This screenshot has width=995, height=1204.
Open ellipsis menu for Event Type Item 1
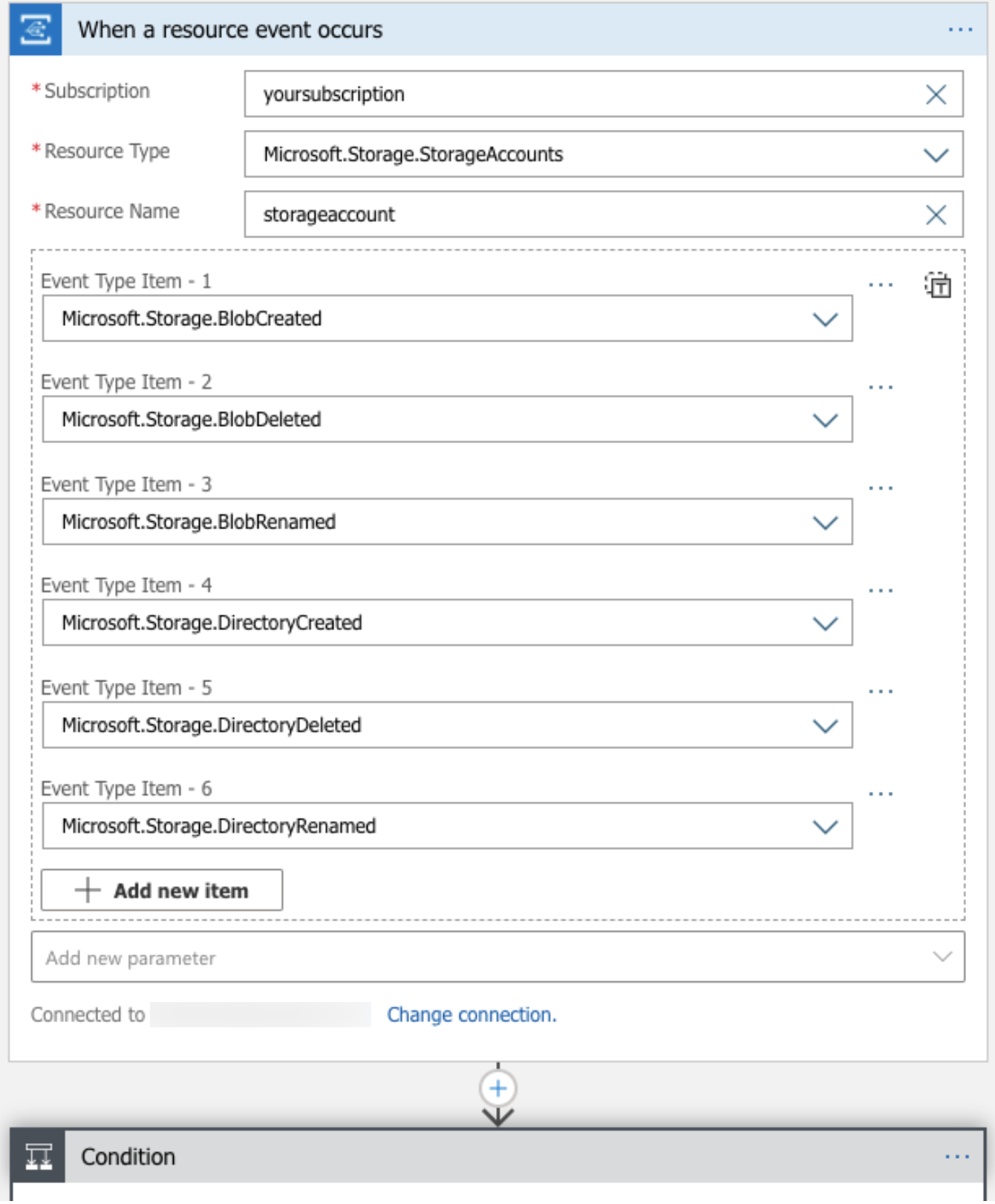(880, 285)
